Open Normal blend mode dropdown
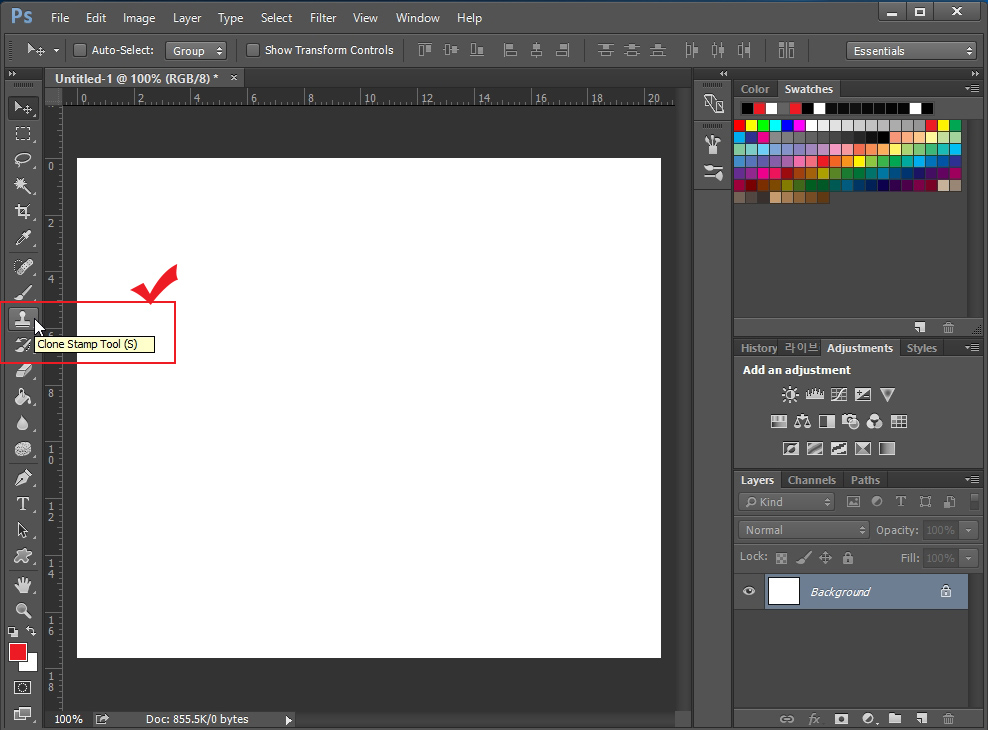 click(x=803, y=530)
